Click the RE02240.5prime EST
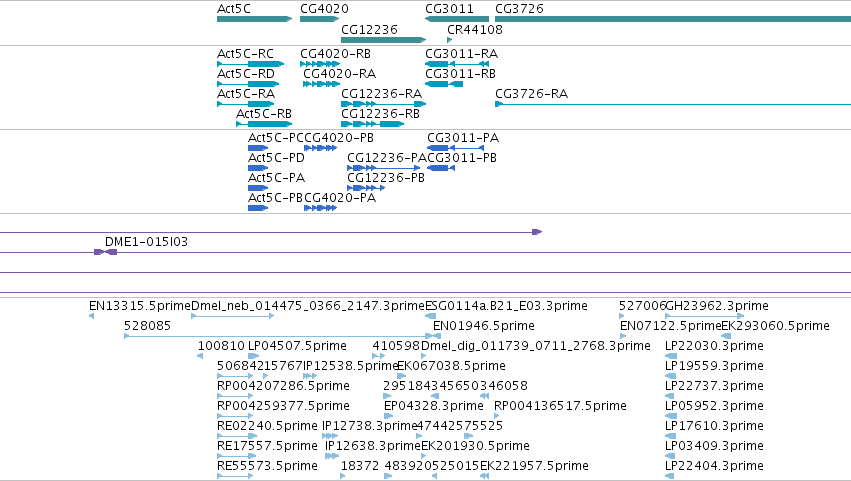Image resolution: width=851 pixels, height=481 pixels. click(x=237, y=436)
